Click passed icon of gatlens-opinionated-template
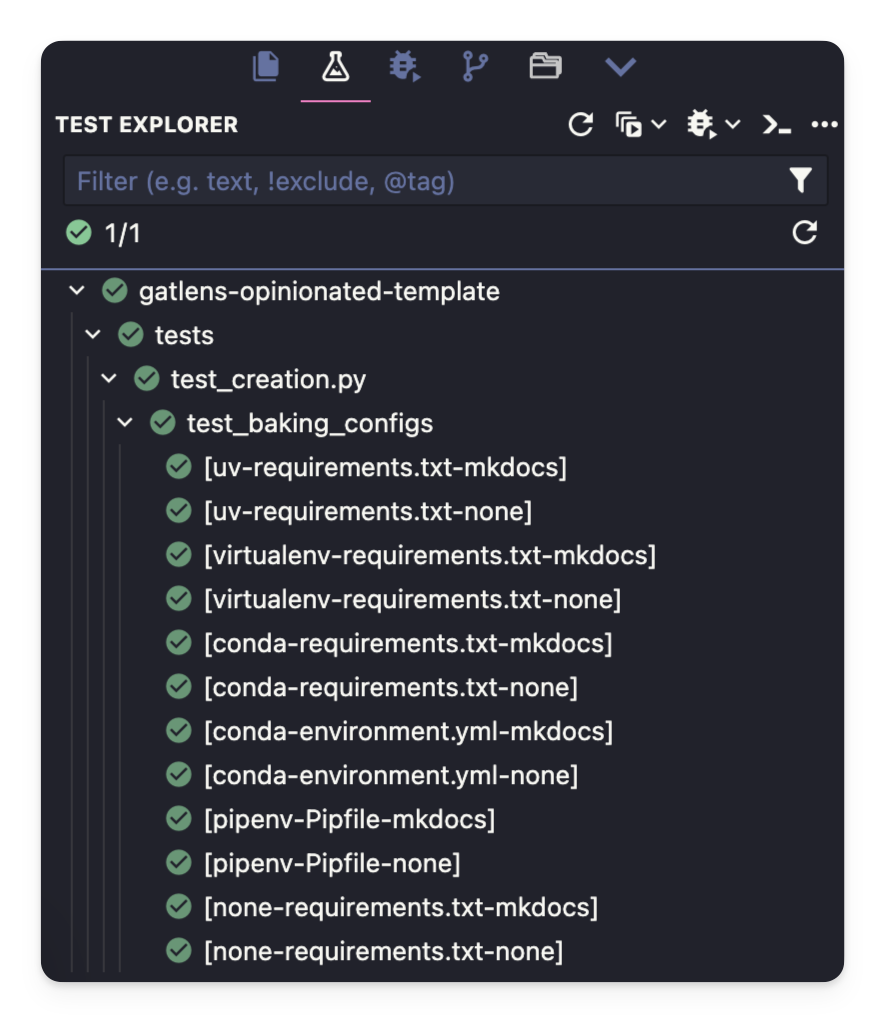 [115, 290]
